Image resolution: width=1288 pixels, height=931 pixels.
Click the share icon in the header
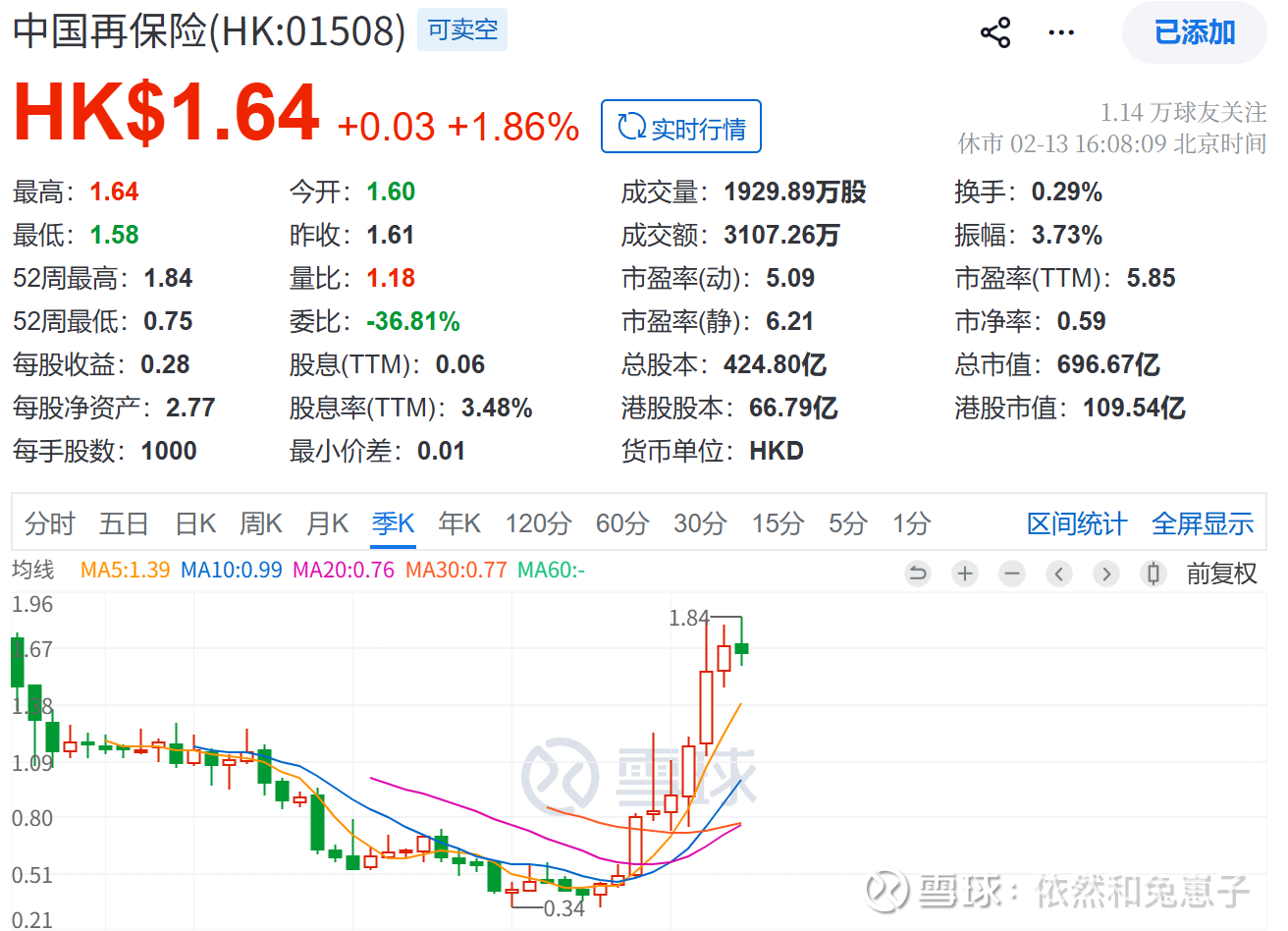point(995,32)
